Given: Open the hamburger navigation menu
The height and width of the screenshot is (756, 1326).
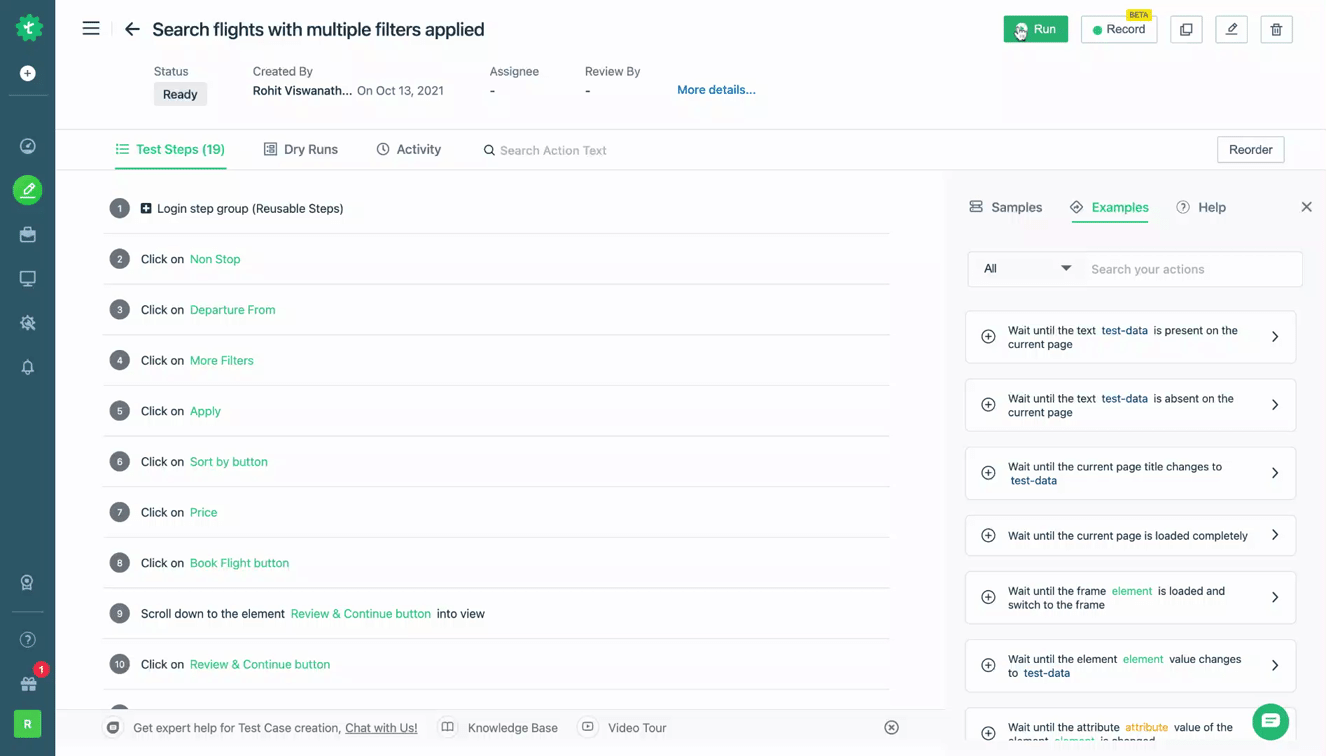Looking at the screenshot, I should [91, 28].
